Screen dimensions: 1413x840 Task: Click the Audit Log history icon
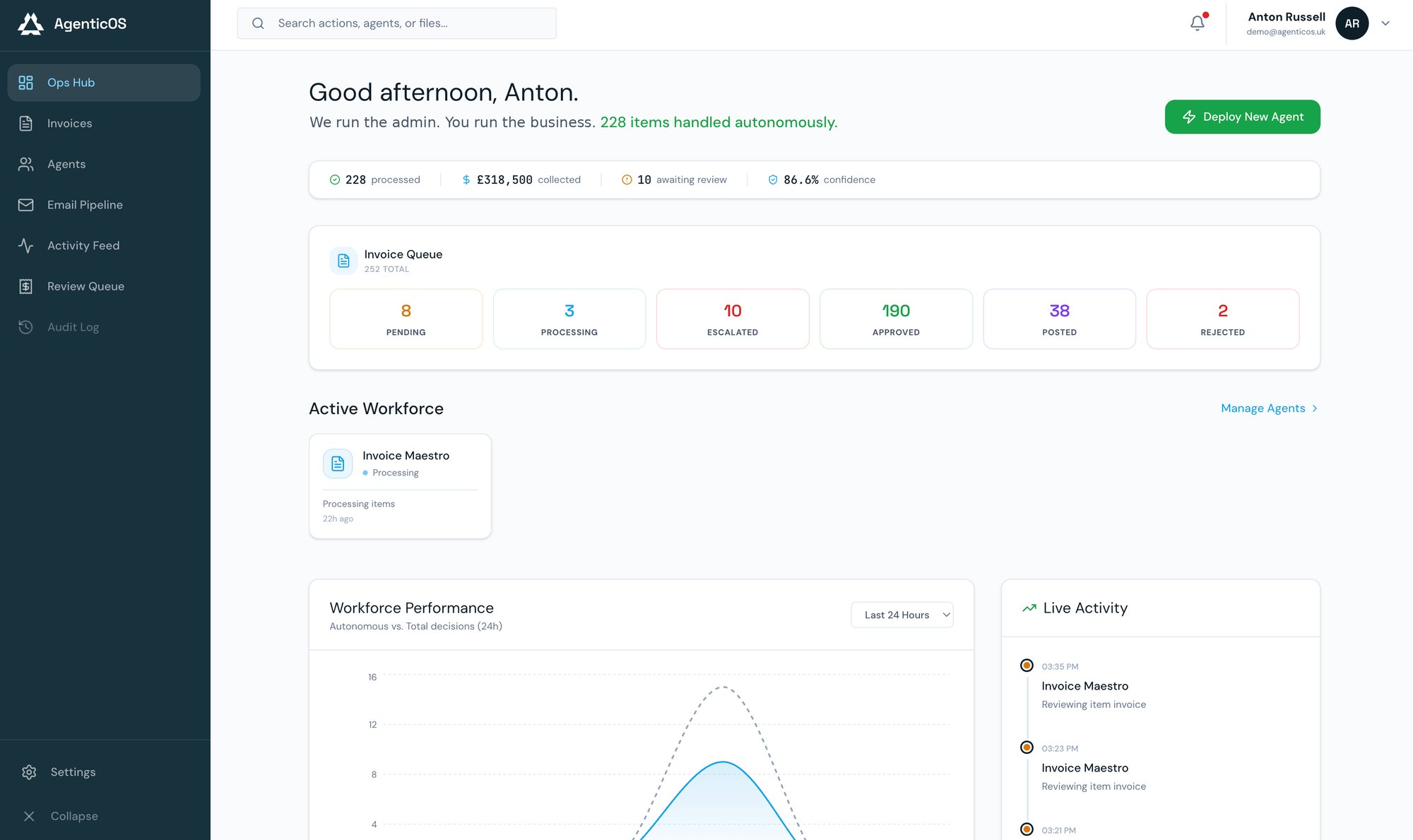[x=26, y=327]
